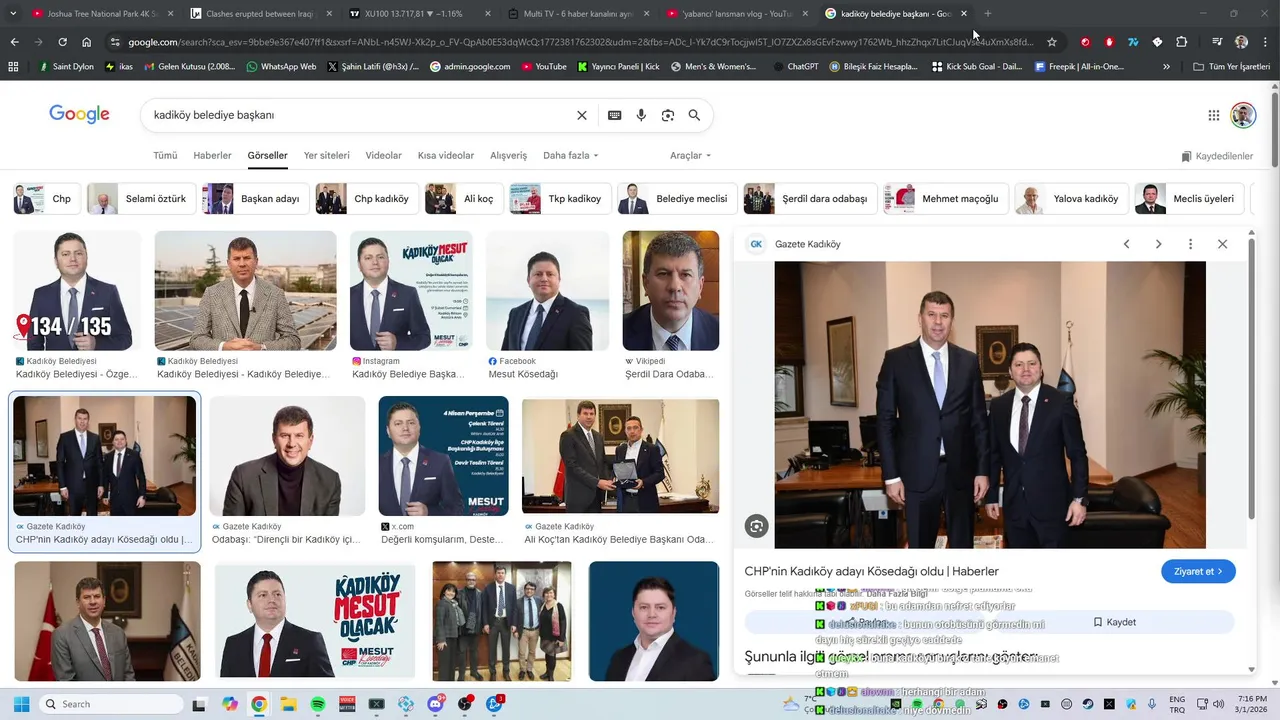This screenshot has width=1280, height=720.
Task: Switch to the Kısa videolar tab
Action: click(x=446, y=156)
